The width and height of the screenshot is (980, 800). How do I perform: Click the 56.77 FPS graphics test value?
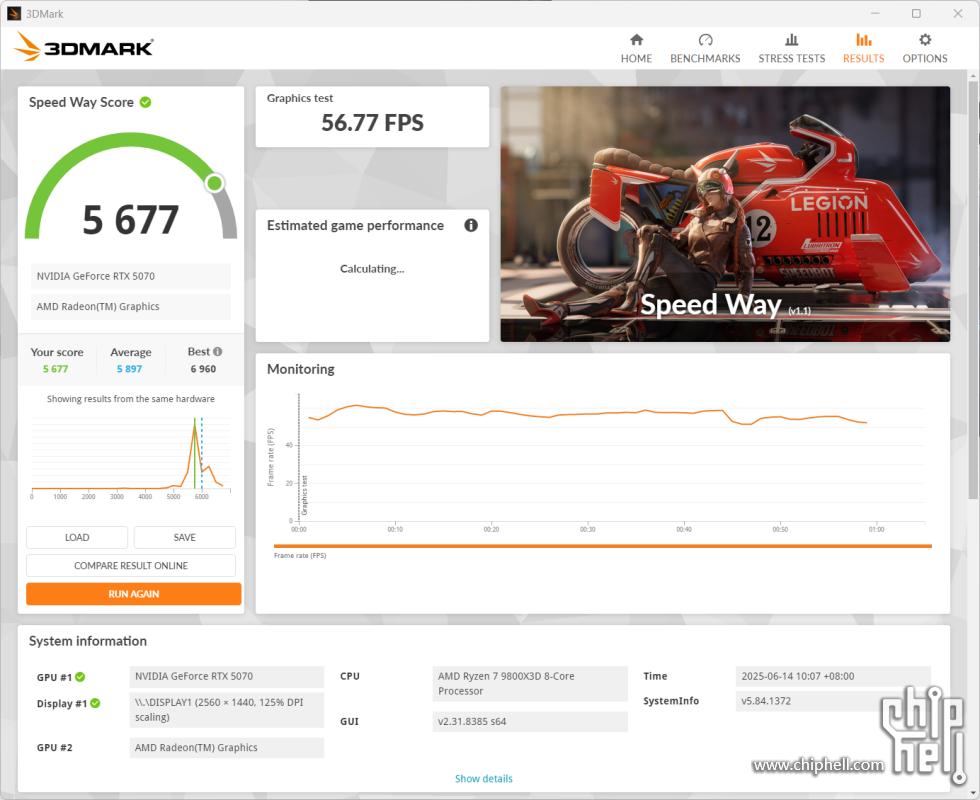pos(372,122)
